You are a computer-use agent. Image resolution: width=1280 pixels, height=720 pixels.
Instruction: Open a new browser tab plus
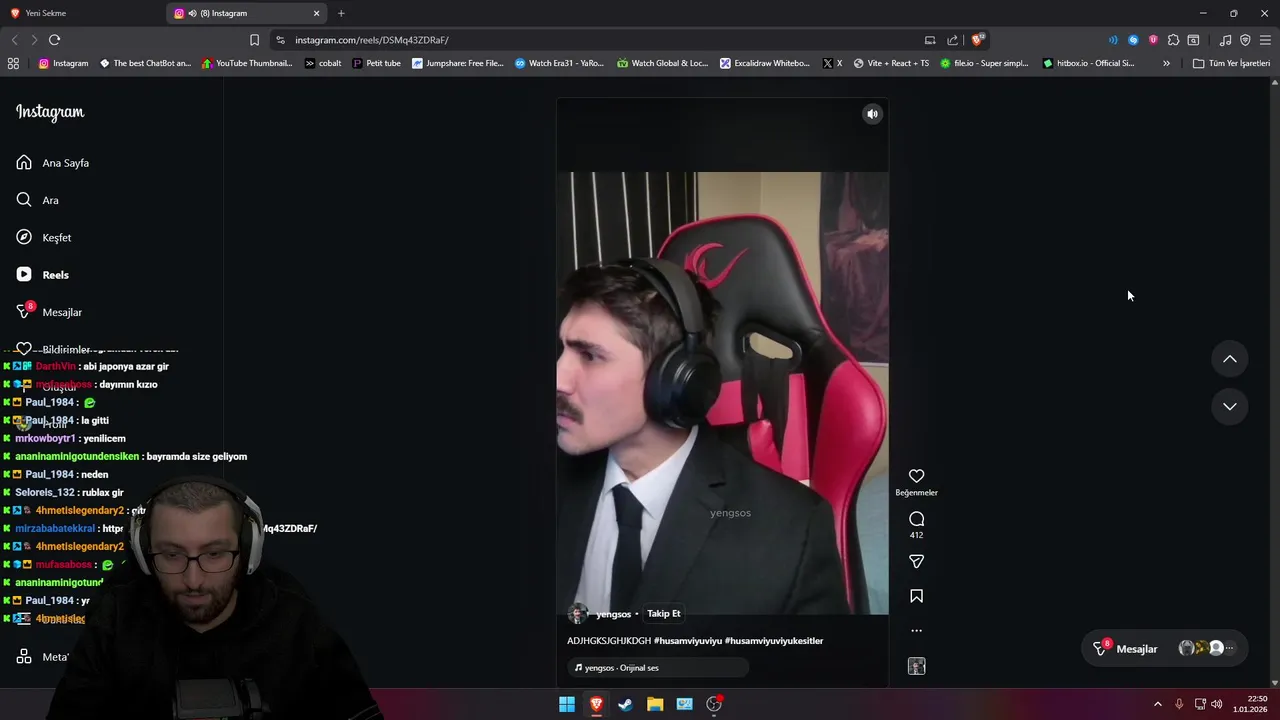pyautogui.click(x=341, y=13)
